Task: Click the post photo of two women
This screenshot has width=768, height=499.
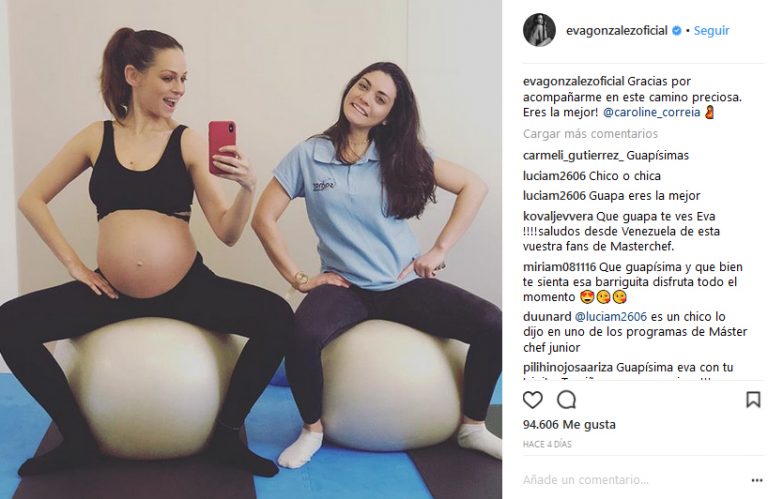Action: tap(251, 250)
